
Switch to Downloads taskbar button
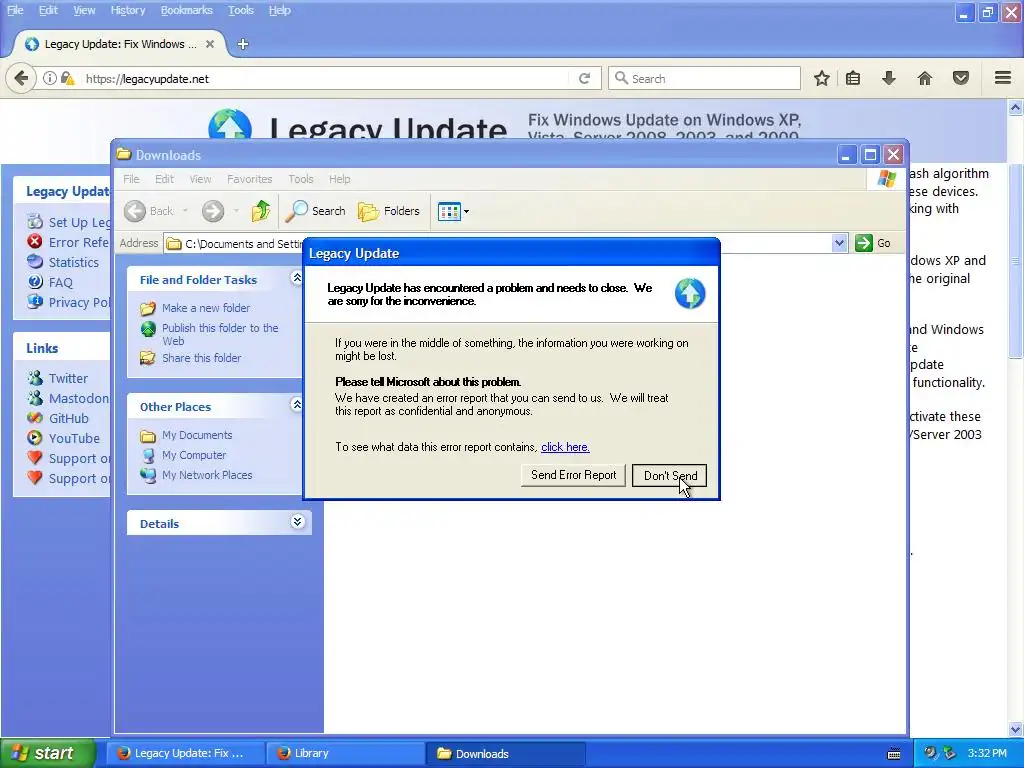[x=505, y=753]
